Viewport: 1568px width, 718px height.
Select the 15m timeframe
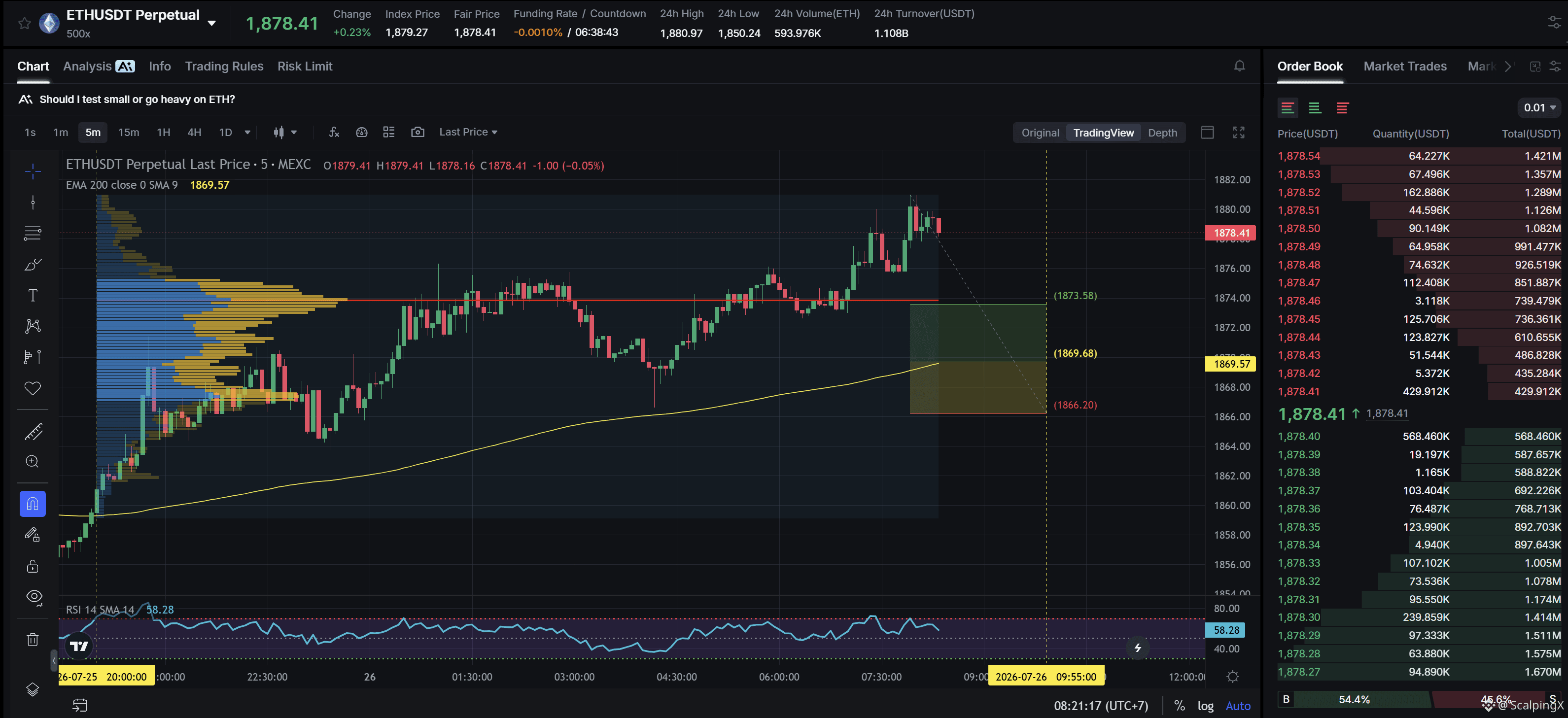coord(129,132)
